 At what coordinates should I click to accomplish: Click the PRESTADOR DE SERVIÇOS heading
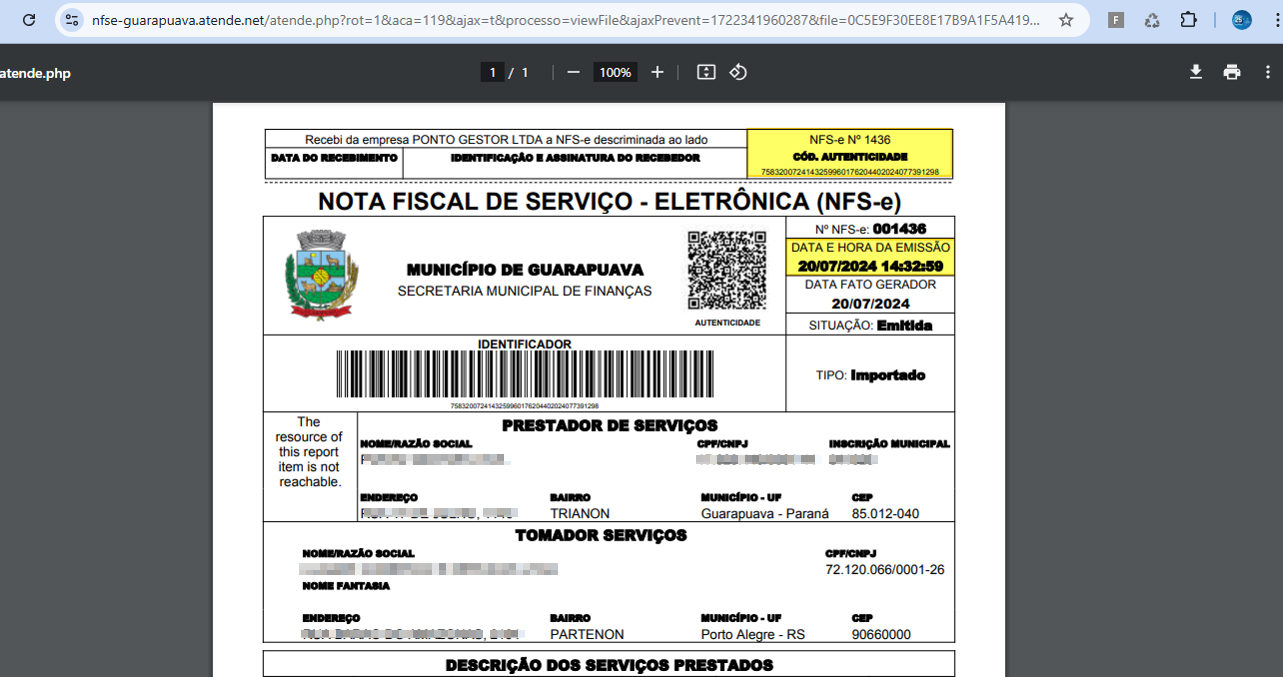point(609,425)
